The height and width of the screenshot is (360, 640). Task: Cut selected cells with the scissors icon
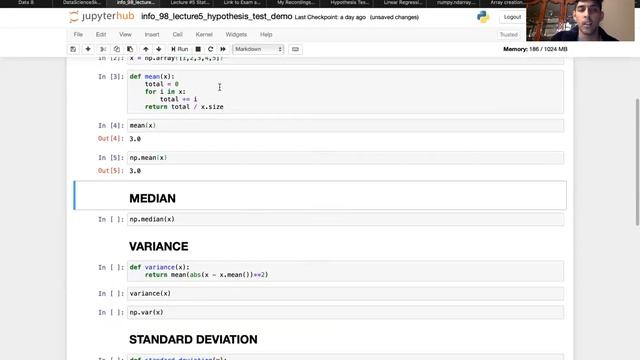tap(103, 49)
